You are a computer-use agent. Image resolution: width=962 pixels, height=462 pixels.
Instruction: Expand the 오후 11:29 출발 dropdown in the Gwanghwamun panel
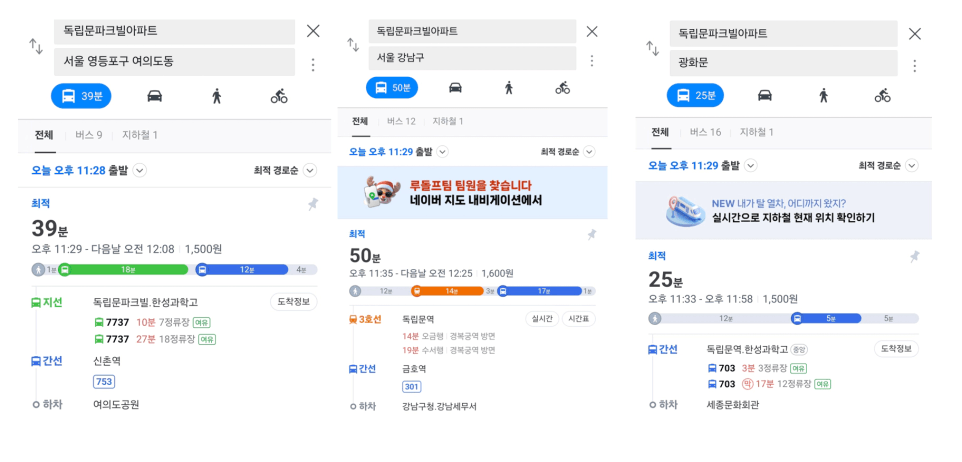[x=750, y=166]
